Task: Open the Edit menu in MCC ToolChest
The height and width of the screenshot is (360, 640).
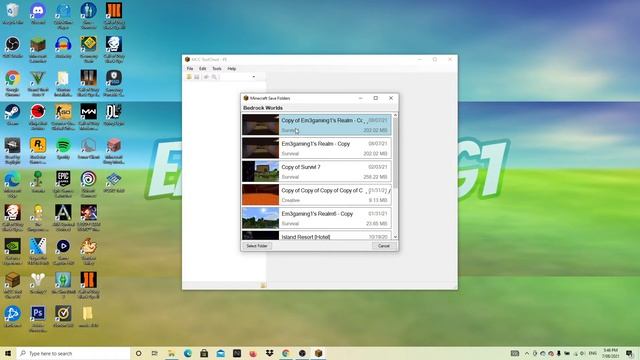Action: [x=202, y=69]
